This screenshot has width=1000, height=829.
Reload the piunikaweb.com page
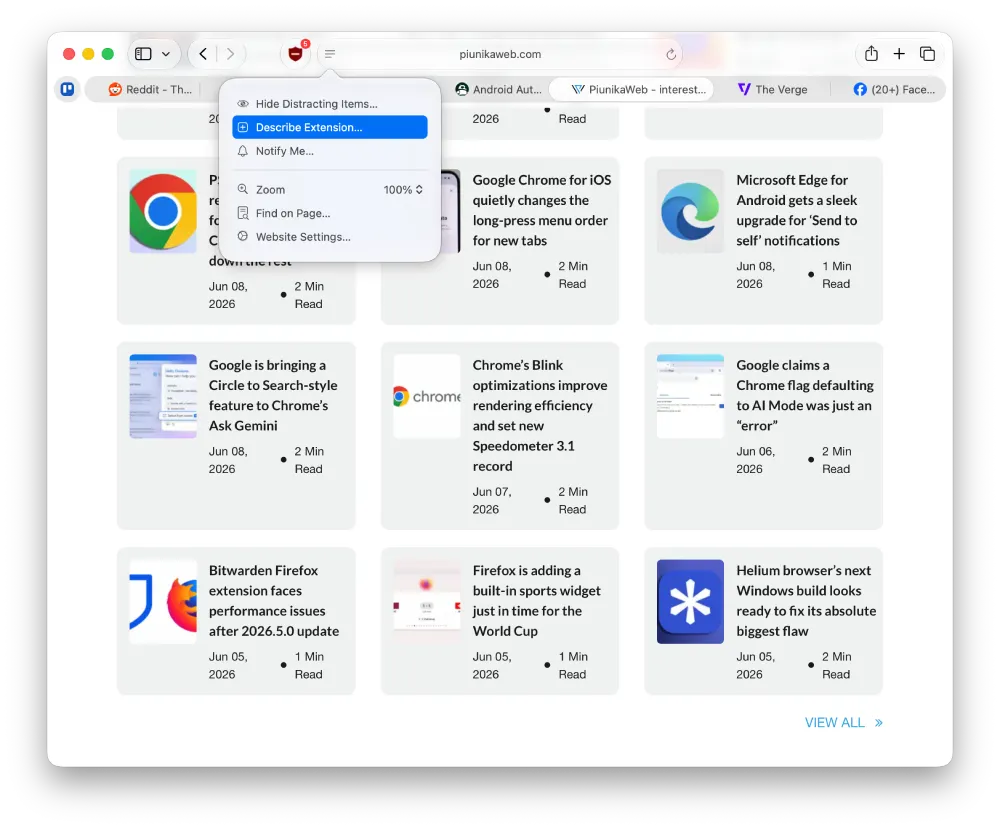(671, 54)
